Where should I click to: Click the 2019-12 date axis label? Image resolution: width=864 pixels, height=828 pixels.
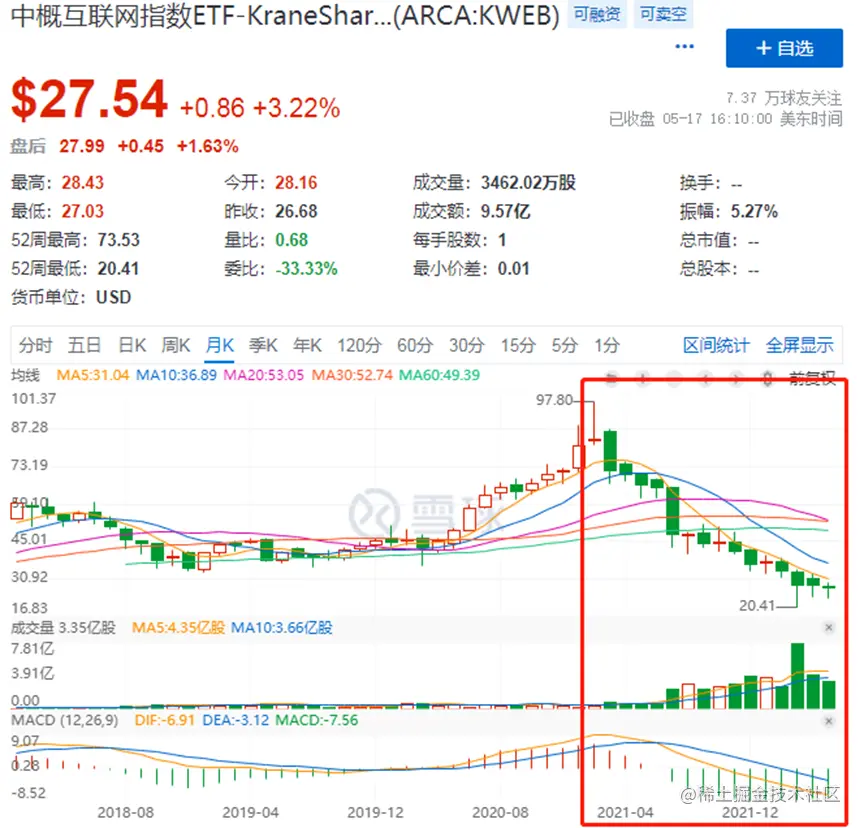(x=375, y=813)
